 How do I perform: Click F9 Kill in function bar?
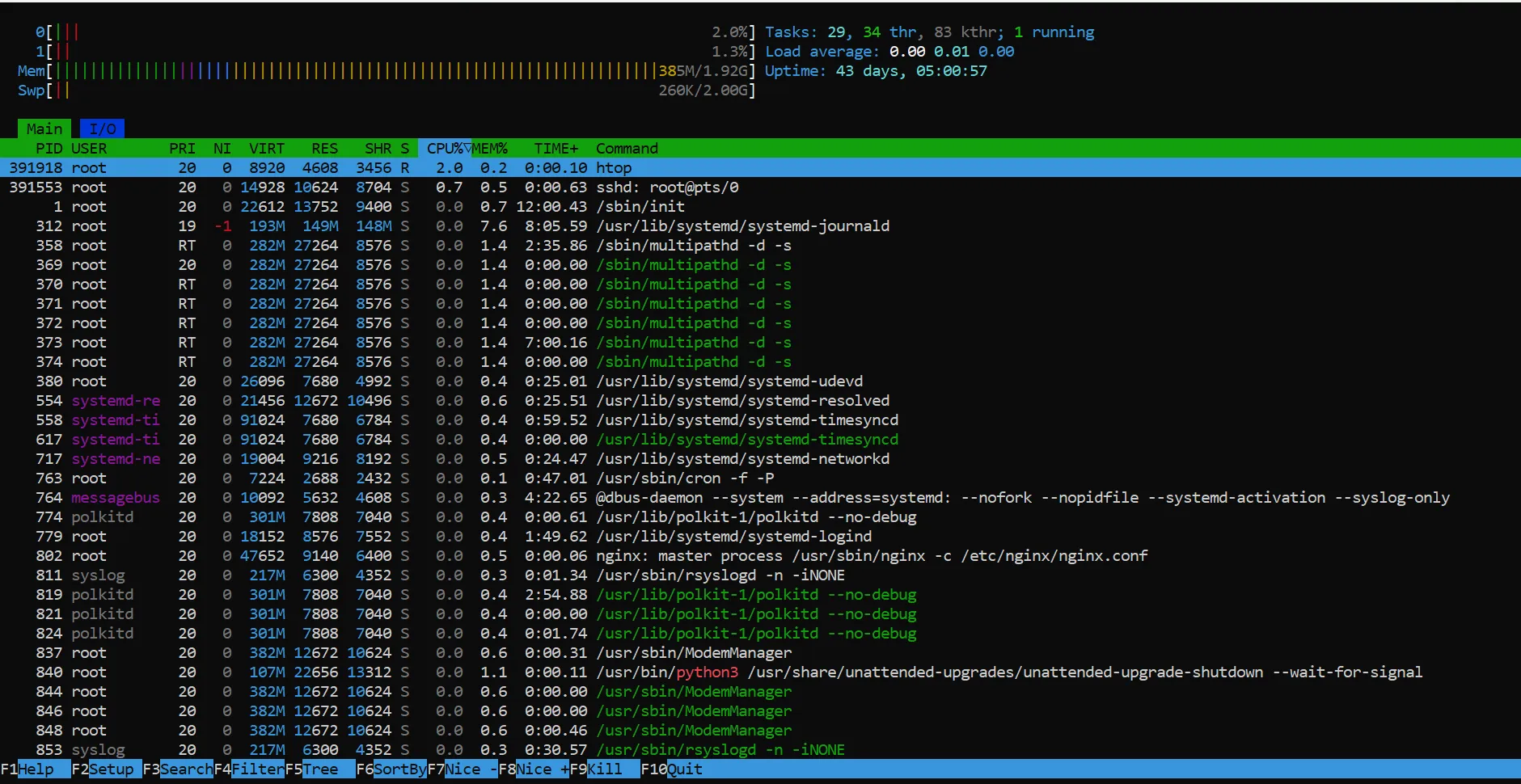(x=604, y=769)
